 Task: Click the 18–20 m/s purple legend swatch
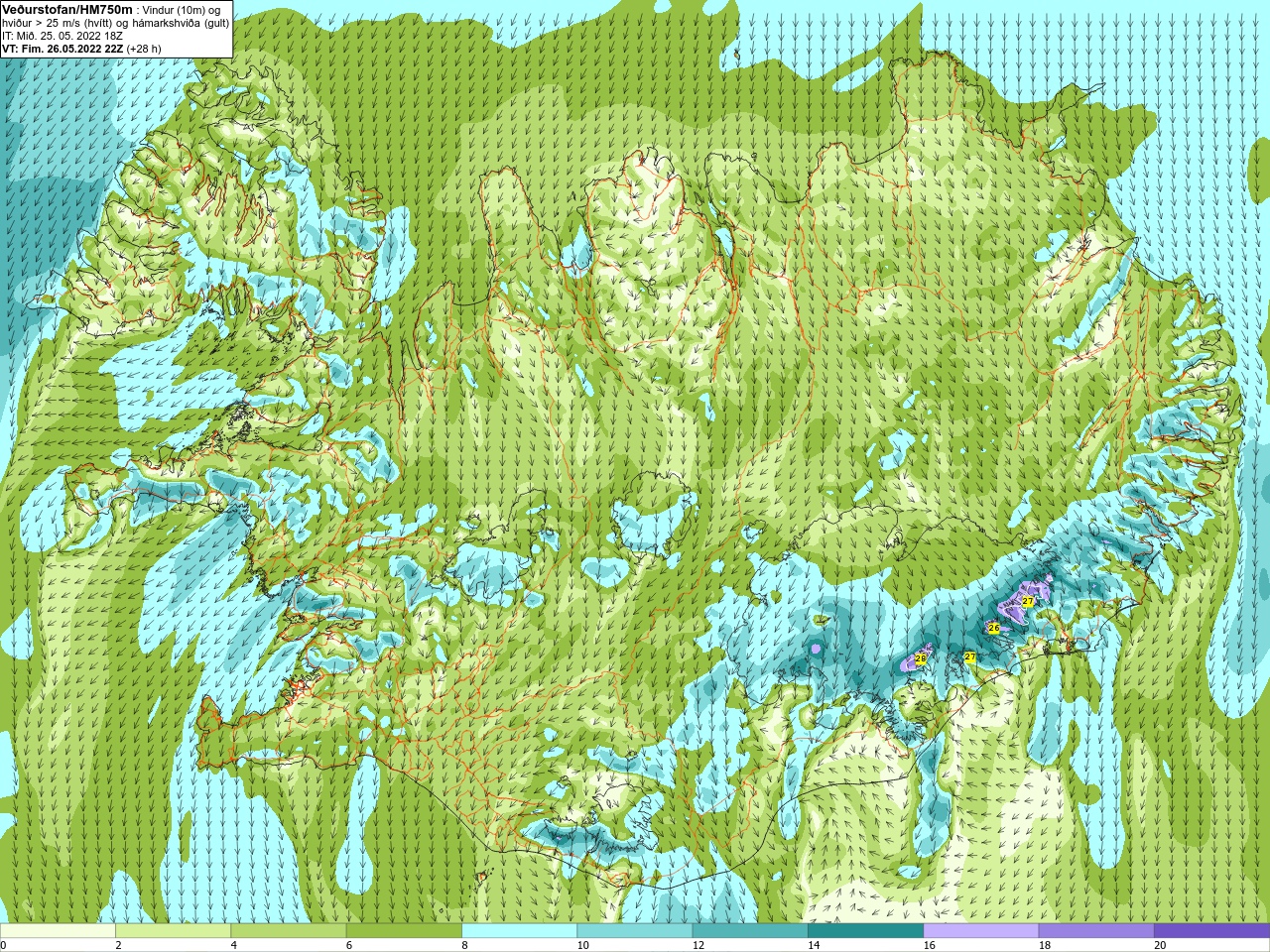pyautogui.click(x=1096, y=931)
